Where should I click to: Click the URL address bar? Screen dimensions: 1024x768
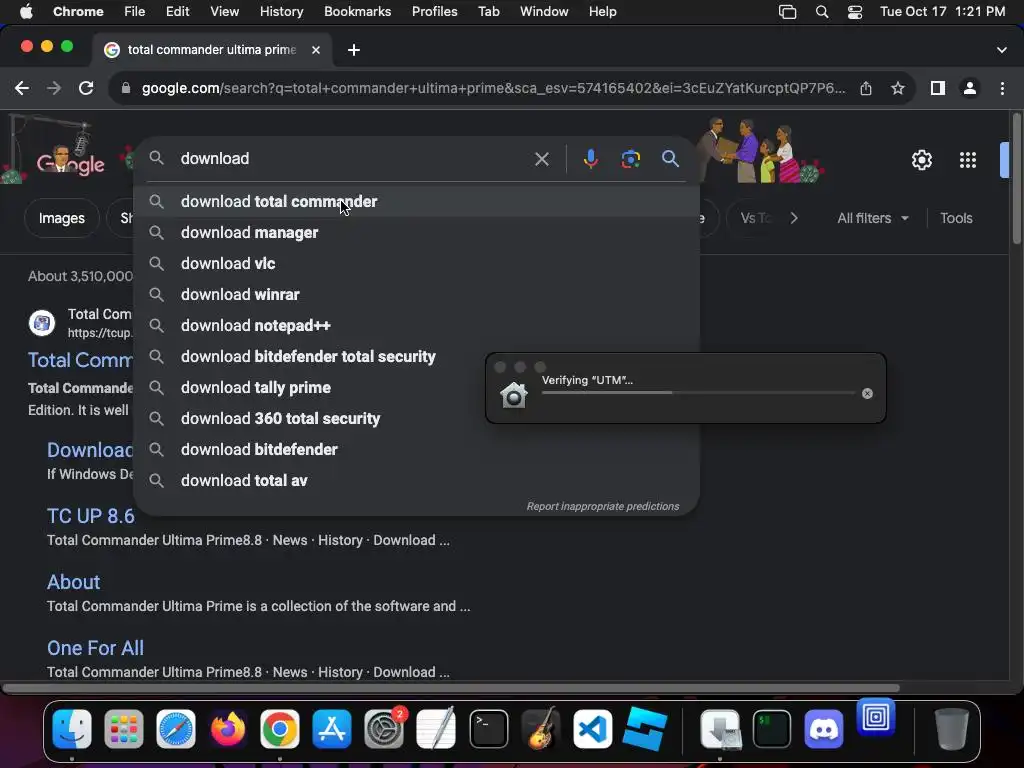click(493, 88)
